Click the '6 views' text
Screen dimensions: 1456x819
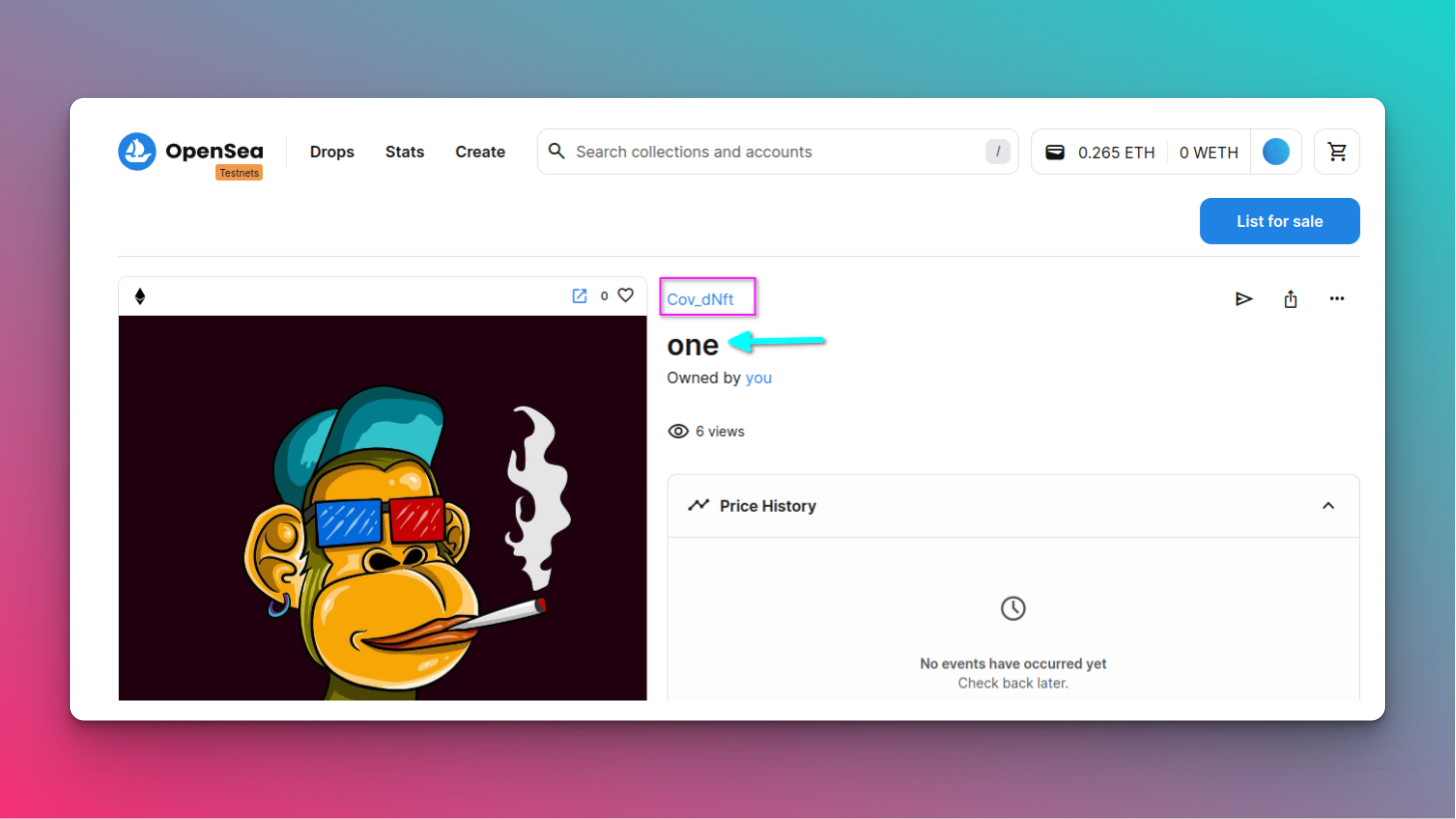[x=720, y=432]
